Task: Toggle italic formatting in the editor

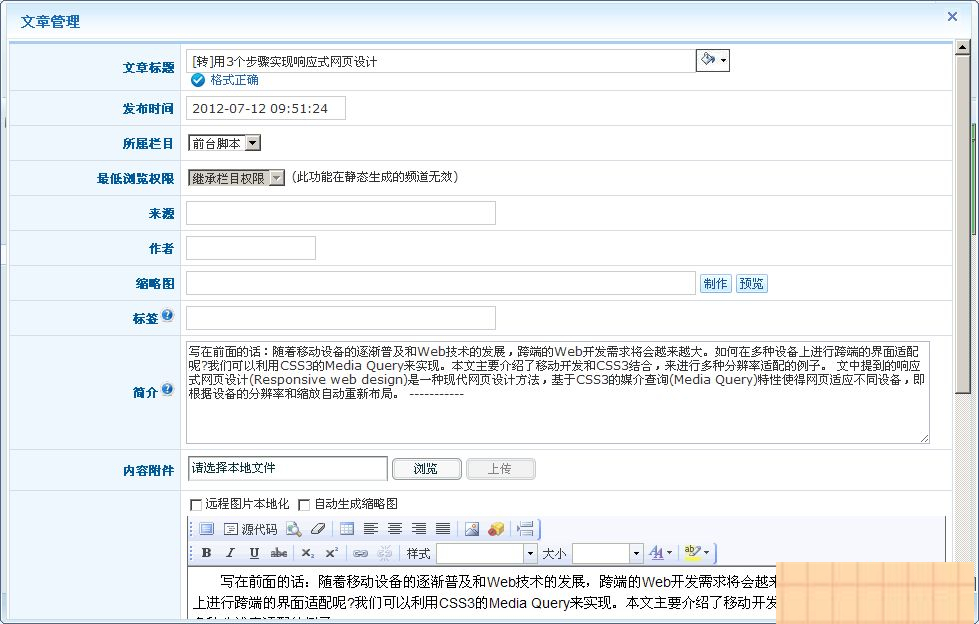Action: pos(231,552)
